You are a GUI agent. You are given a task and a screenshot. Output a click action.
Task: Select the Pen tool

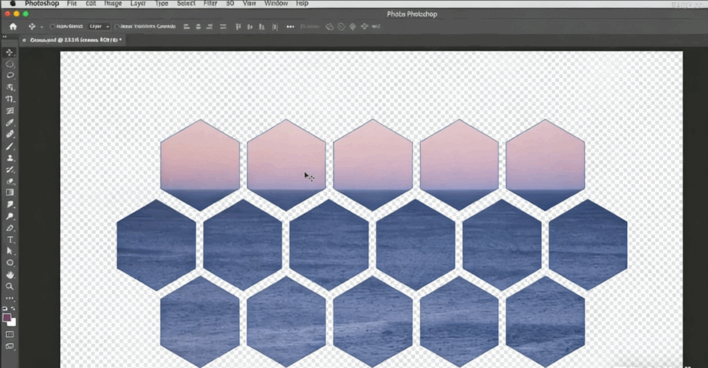pyautogui.click(x=9, y=228)
